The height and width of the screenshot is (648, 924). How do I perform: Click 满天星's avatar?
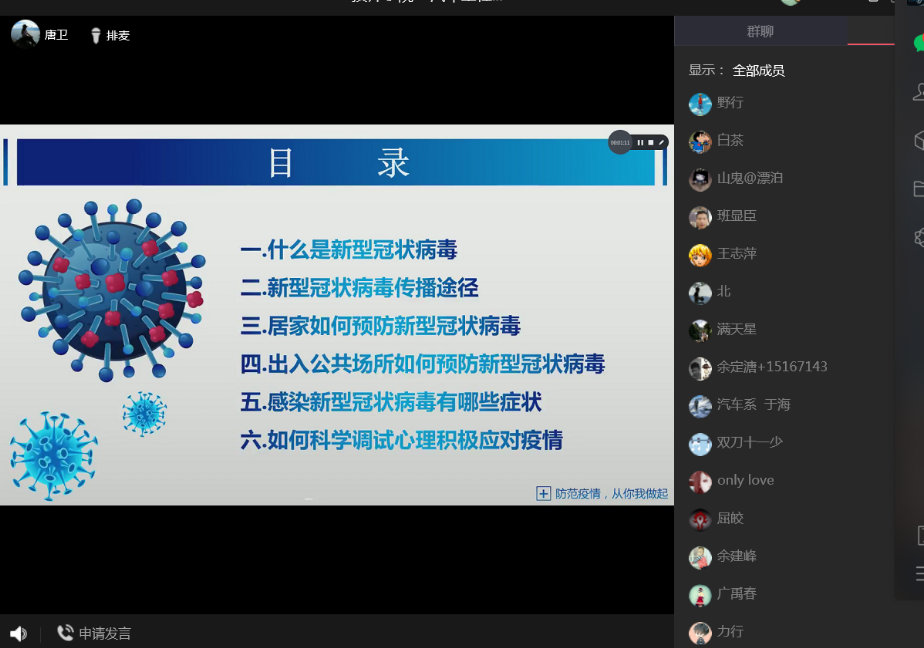(x=700, y=330)
